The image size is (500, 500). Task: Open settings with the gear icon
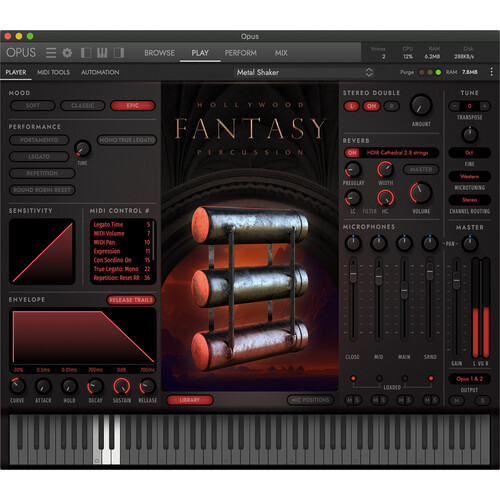tap(67, 53)
